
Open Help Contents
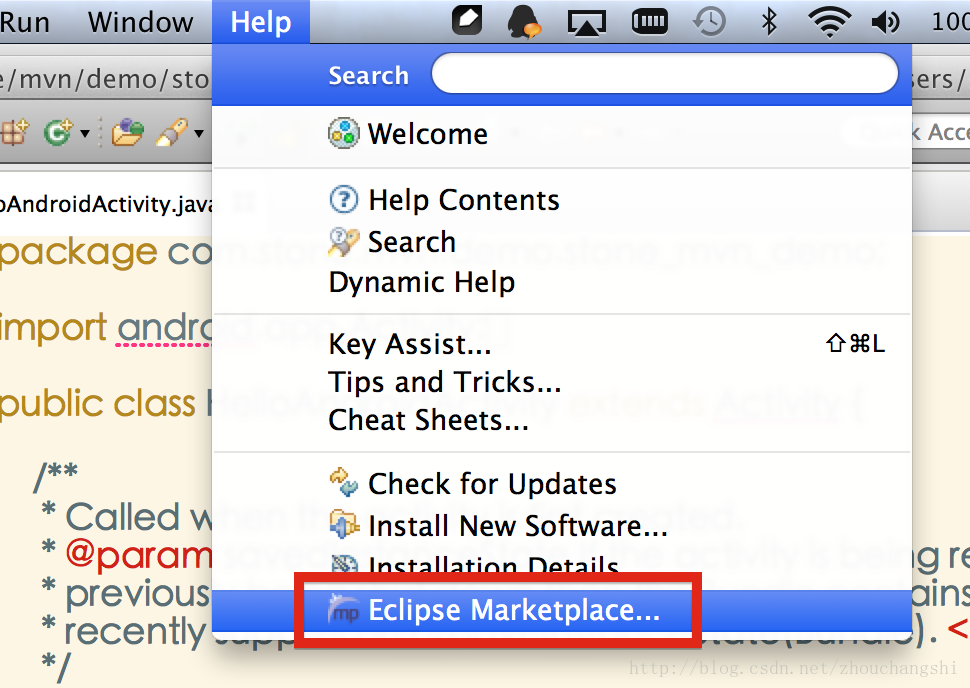pyautogui.click(x=562, y=200)
